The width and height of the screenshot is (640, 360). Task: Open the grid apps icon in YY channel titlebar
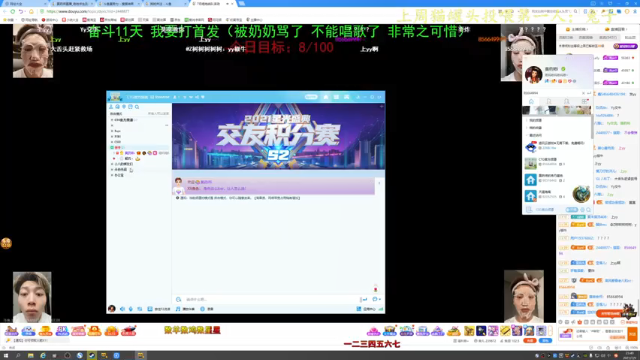(336, 97)
